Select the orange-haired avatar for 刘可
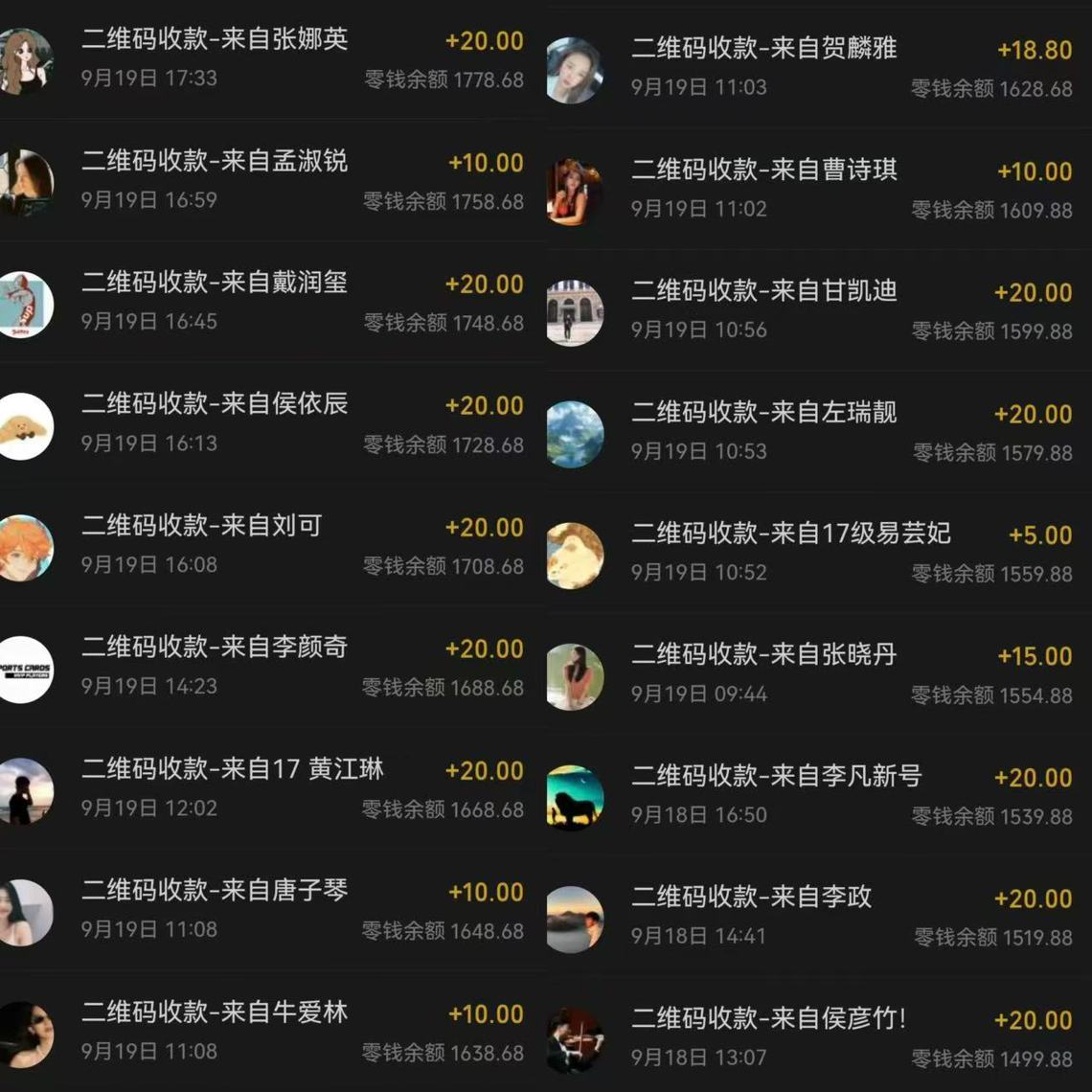The height and width of the screenshot is (1092, 1092). pos(26,548)
